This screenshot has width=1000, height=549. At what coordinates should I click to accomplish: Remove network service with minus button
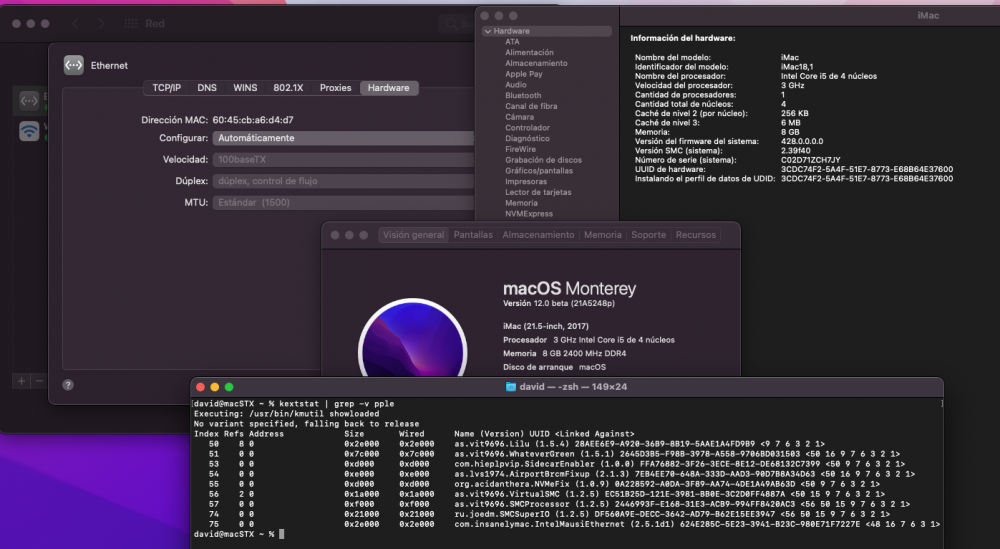click(x=39, y=381)
